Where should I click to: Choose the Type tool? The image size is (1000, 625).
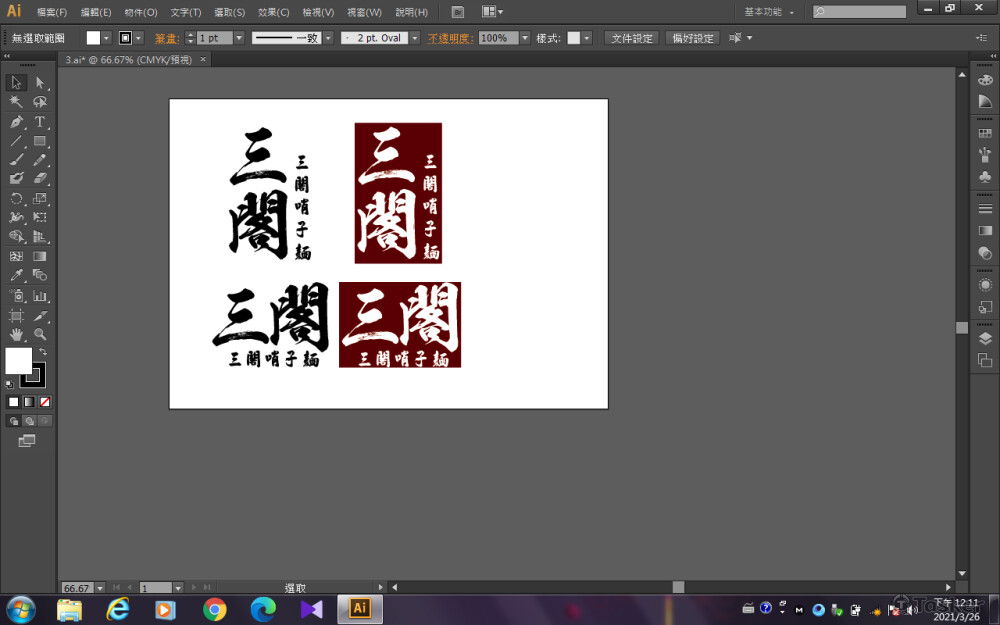click(x=40, y=121)
